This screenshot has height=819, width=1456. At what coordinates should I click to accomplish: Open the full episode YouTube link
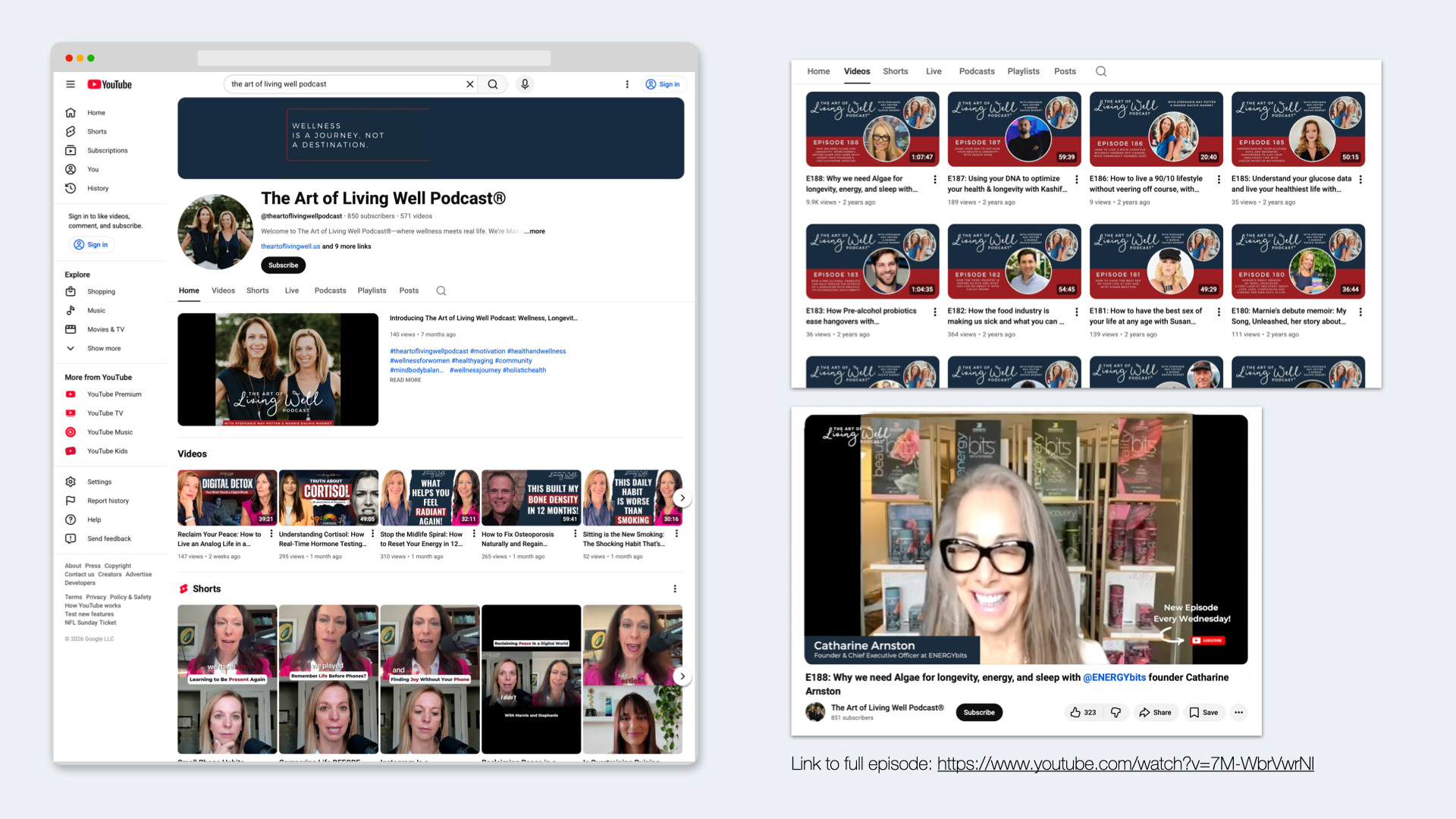(x=1125, y=764)
